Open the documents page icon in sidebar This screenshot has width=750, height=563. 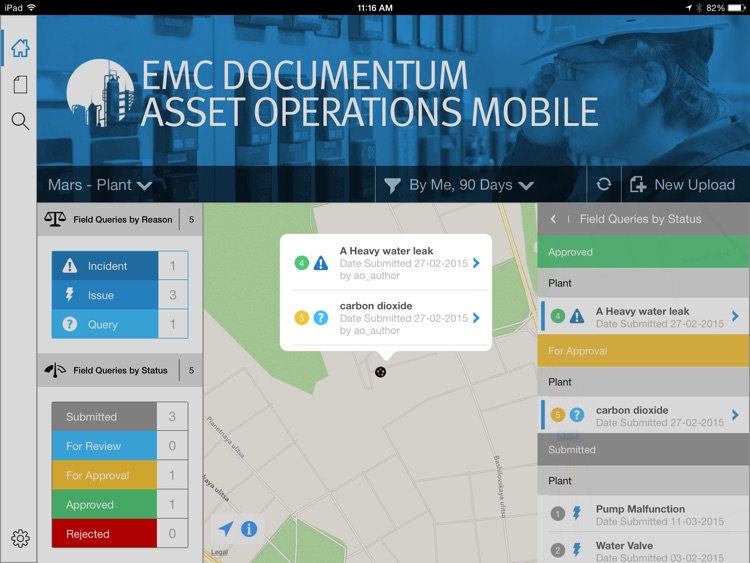click(x=20, y=85)
